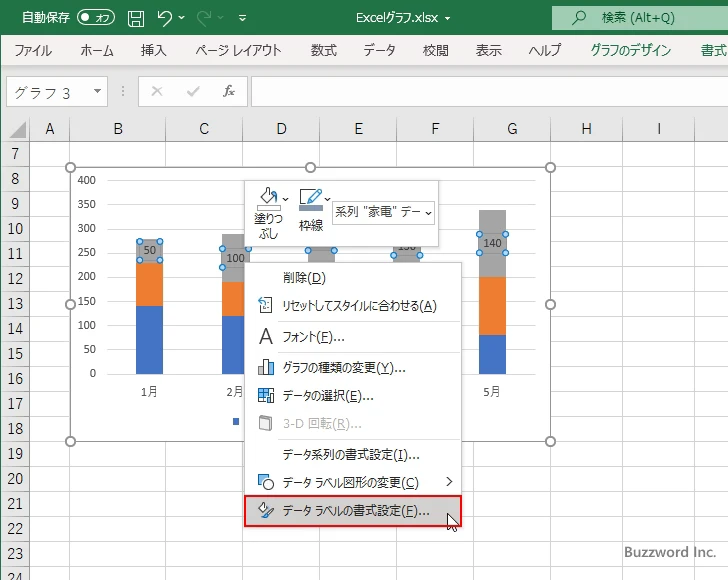The image size is (728, 580).
Task: Switch to the ホーム tab
Action: [x=97, y=50]
